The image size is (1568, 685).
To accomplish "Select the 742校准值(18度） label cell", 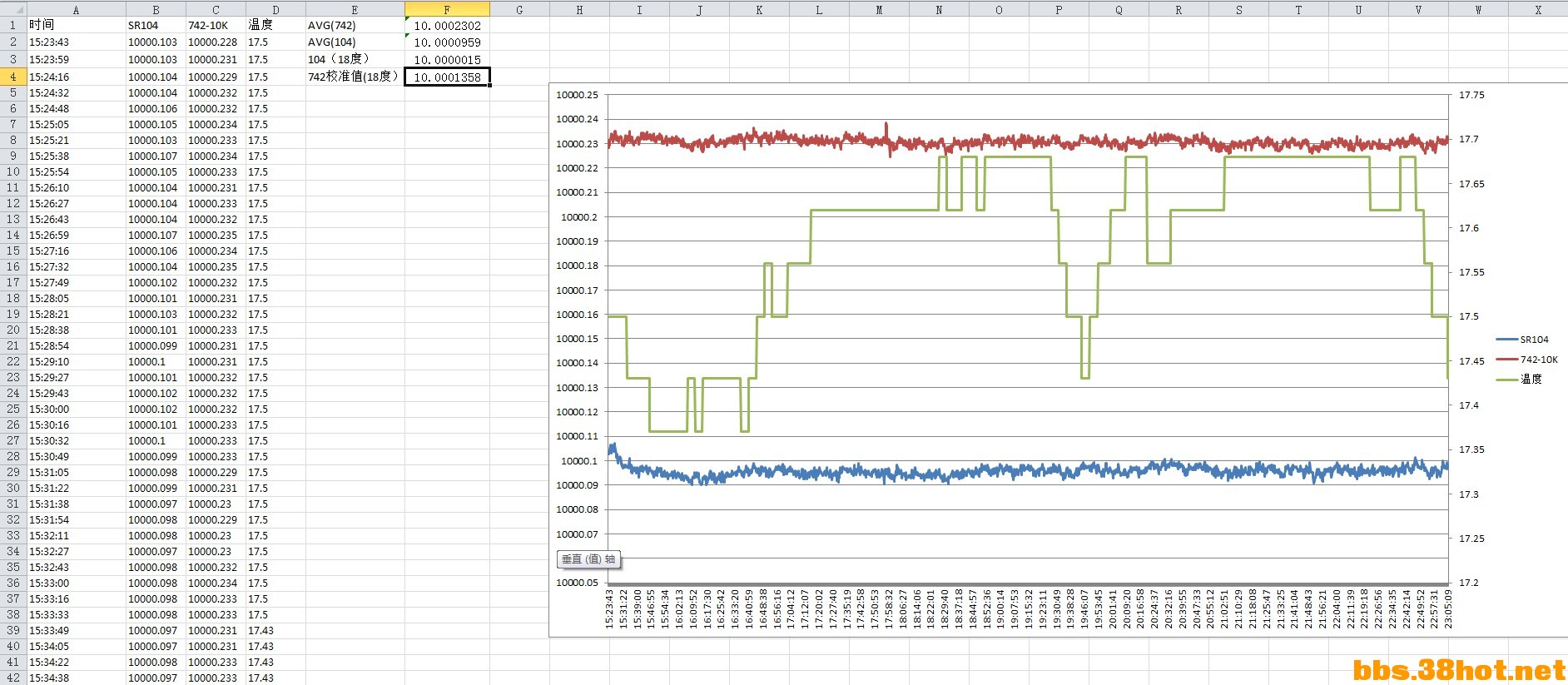I will [x=355, y=77].
